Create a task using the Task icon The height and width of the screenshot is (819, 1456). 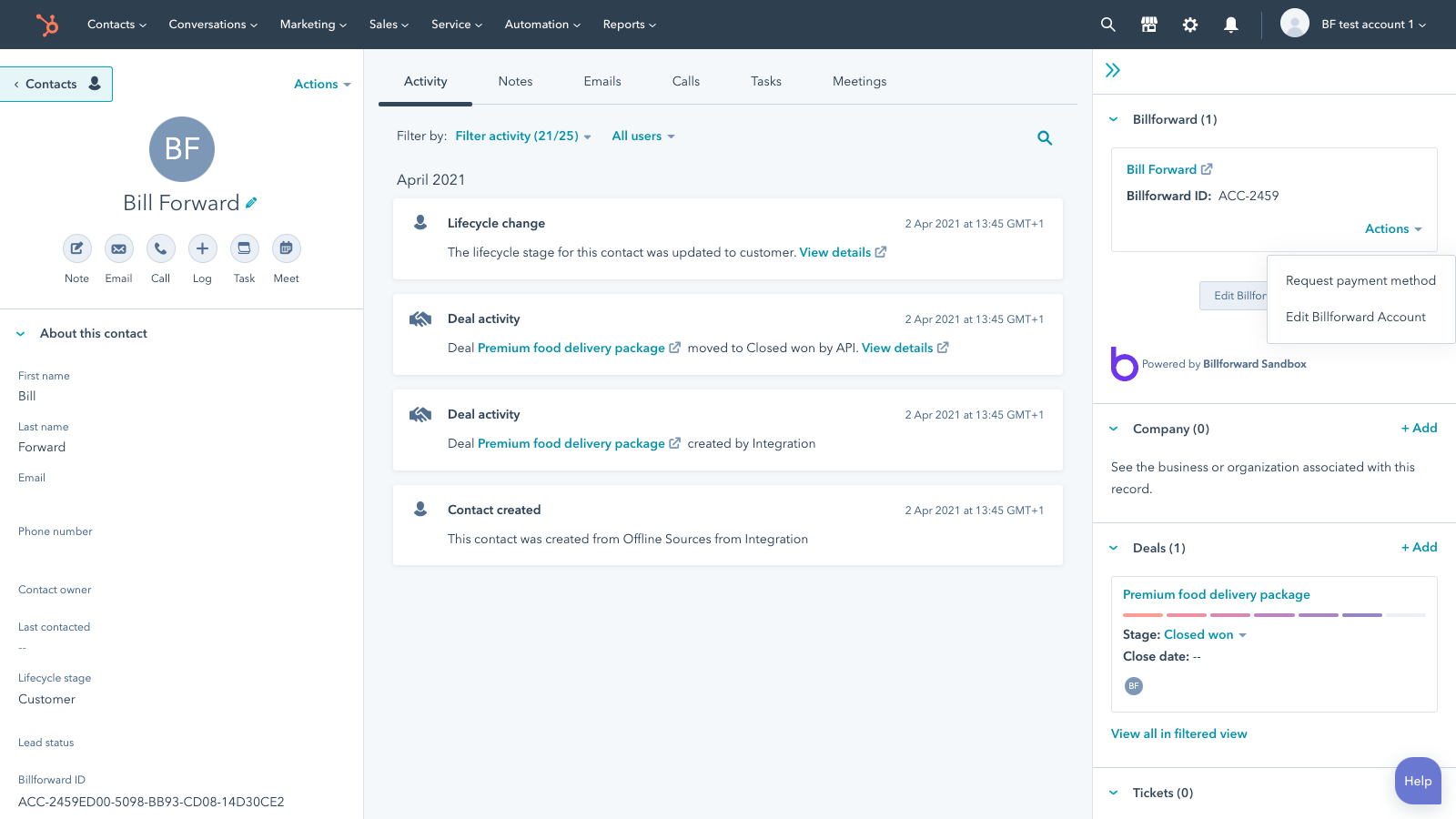coord(244,248)
